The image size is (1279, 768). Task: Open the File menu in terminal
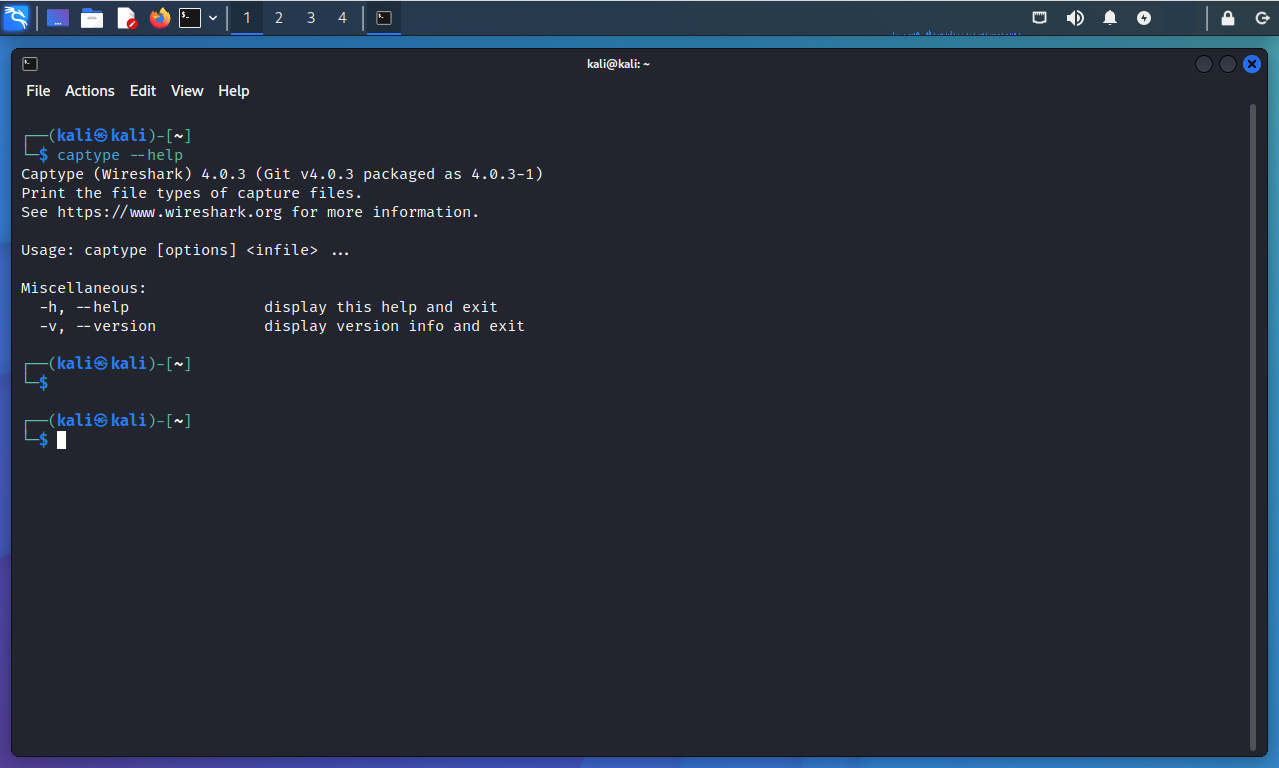point(38,91)
